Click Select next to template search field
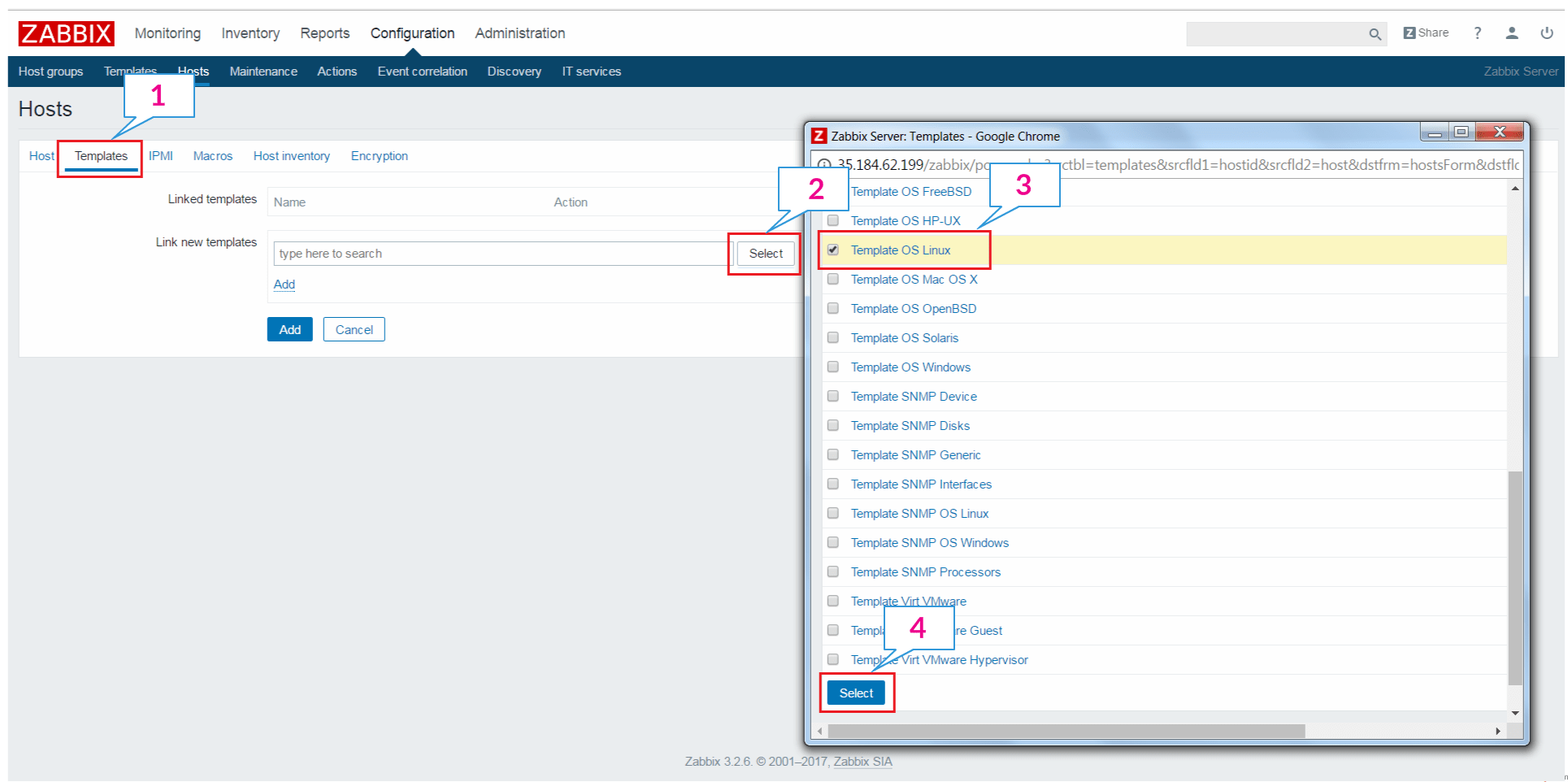 click(766, 254)
